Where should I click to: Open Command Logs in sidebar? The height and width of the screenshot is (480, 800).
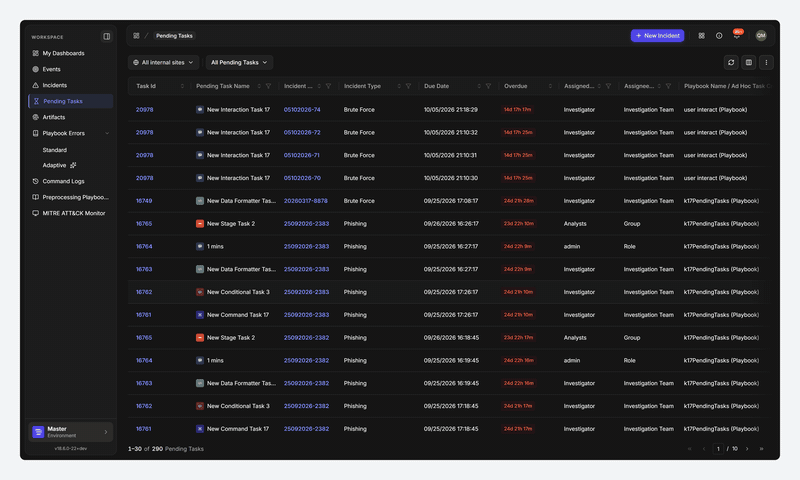(x=63, y=181)
